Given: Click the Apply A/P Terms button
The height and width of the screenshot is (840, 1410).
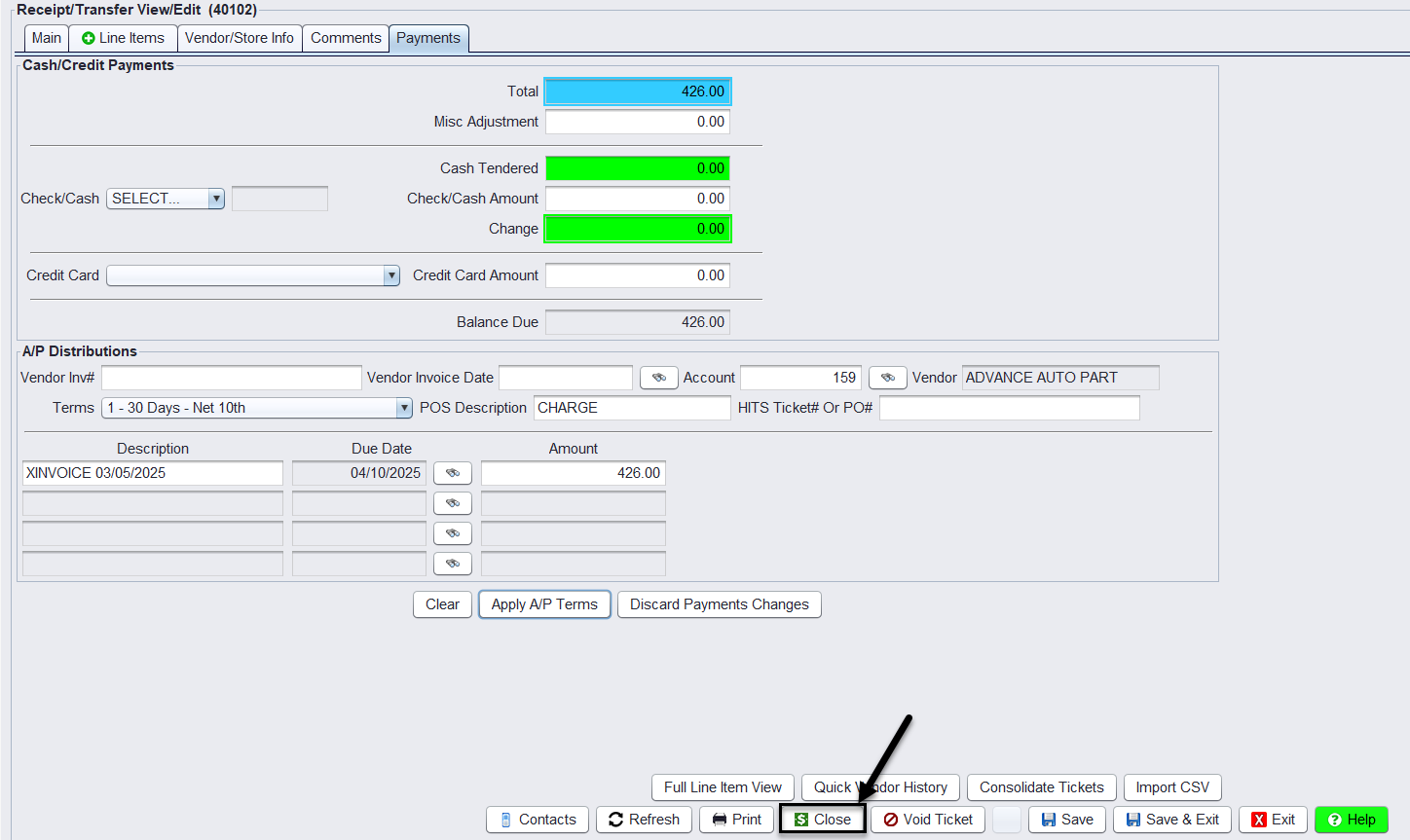Looking at the screenshot, I should (x=544, y=604).
